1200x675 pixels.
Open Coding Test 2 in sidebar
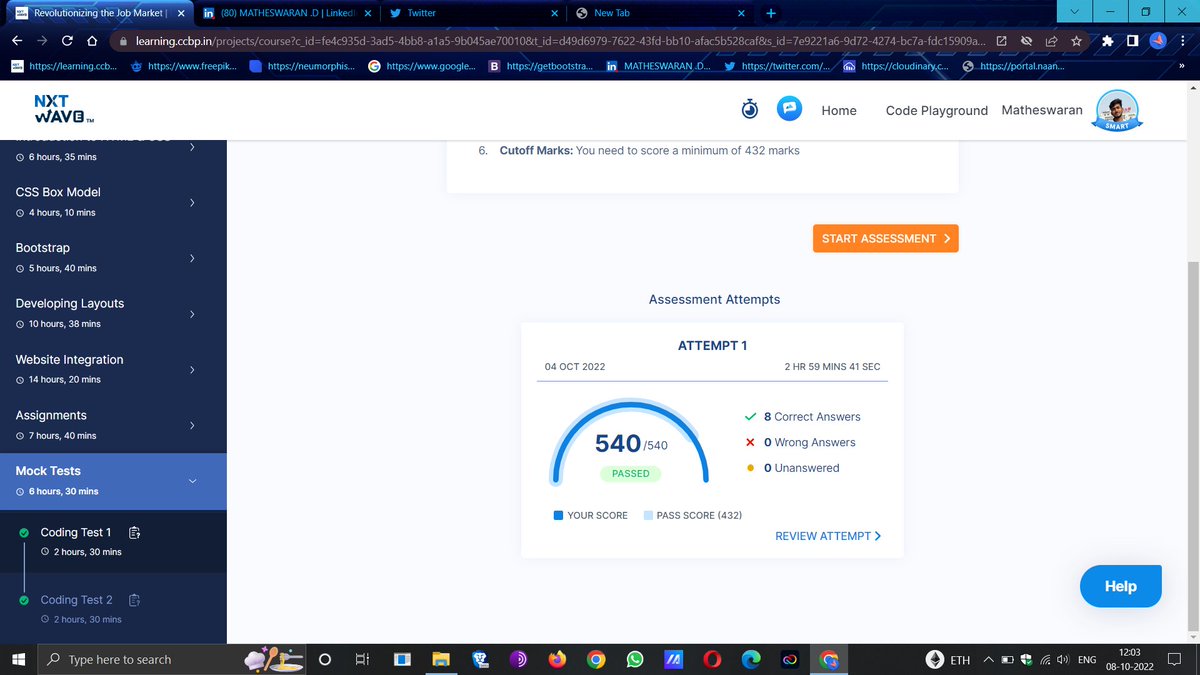coord(77,600)
